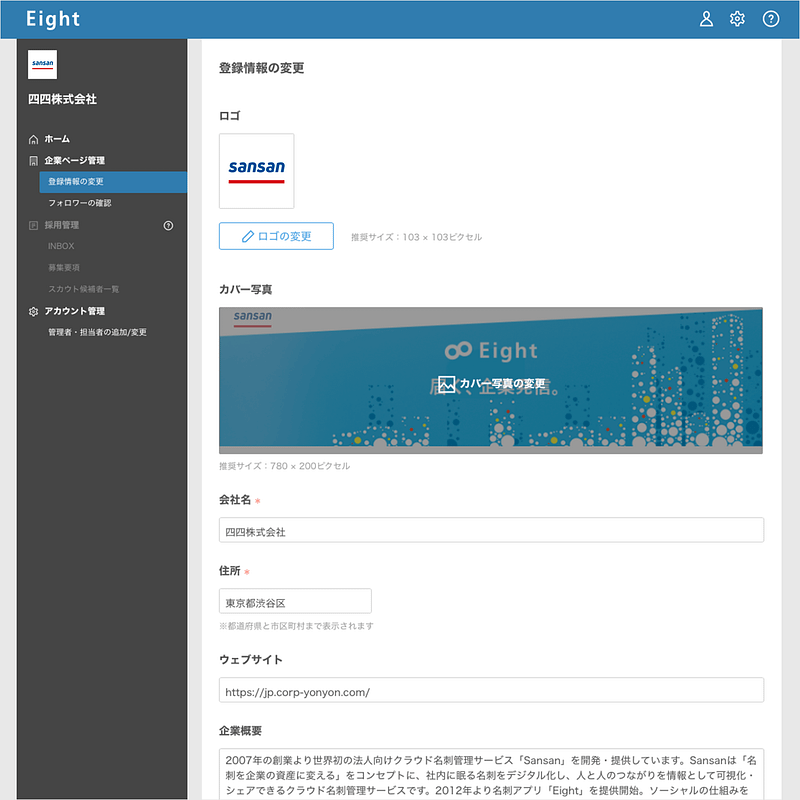This screenshot has width=800, height=800.
Task: Click the 企業概要 field label
Action: tap(240, 731)
